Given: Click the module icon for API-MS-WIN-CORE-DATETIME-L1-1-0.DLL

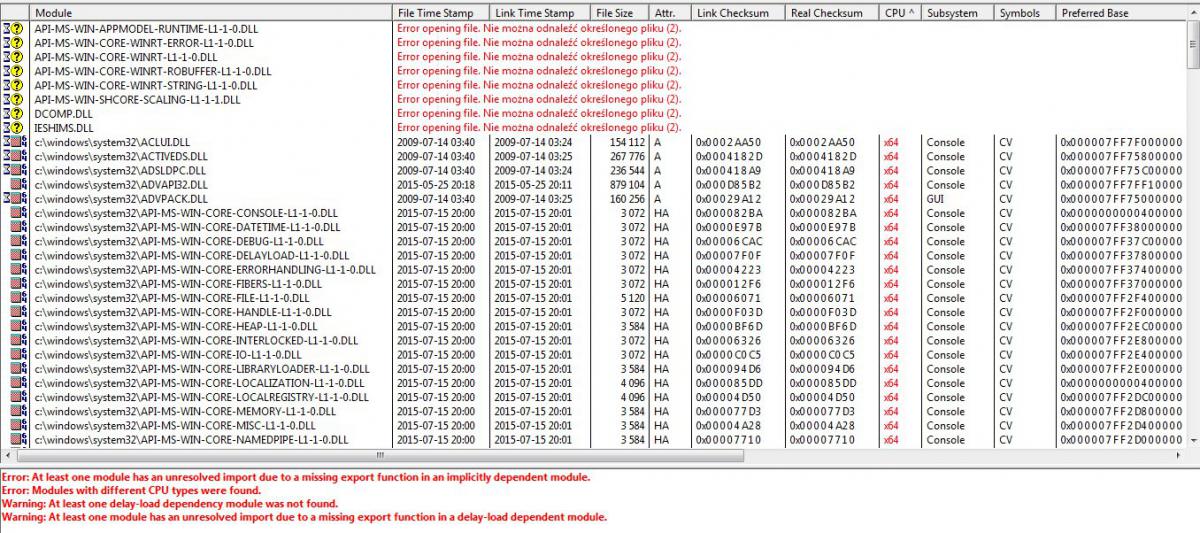Looking at the screenshot, I should (17, 227).
